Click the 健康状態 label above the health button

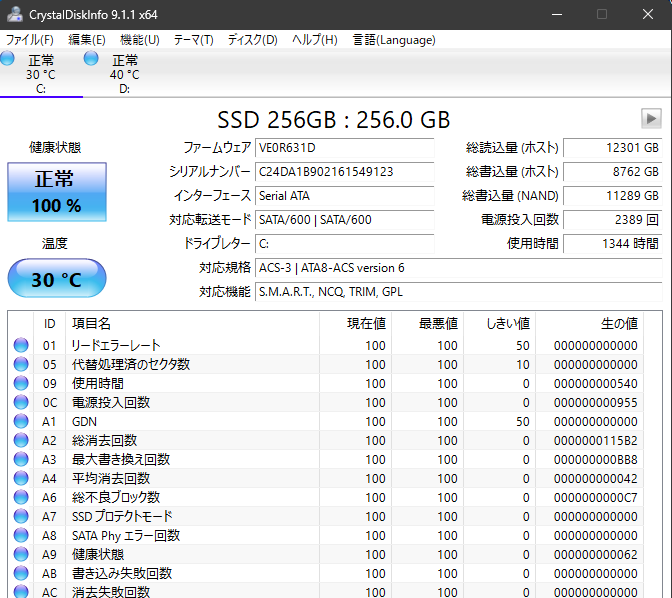pos(55,147)
